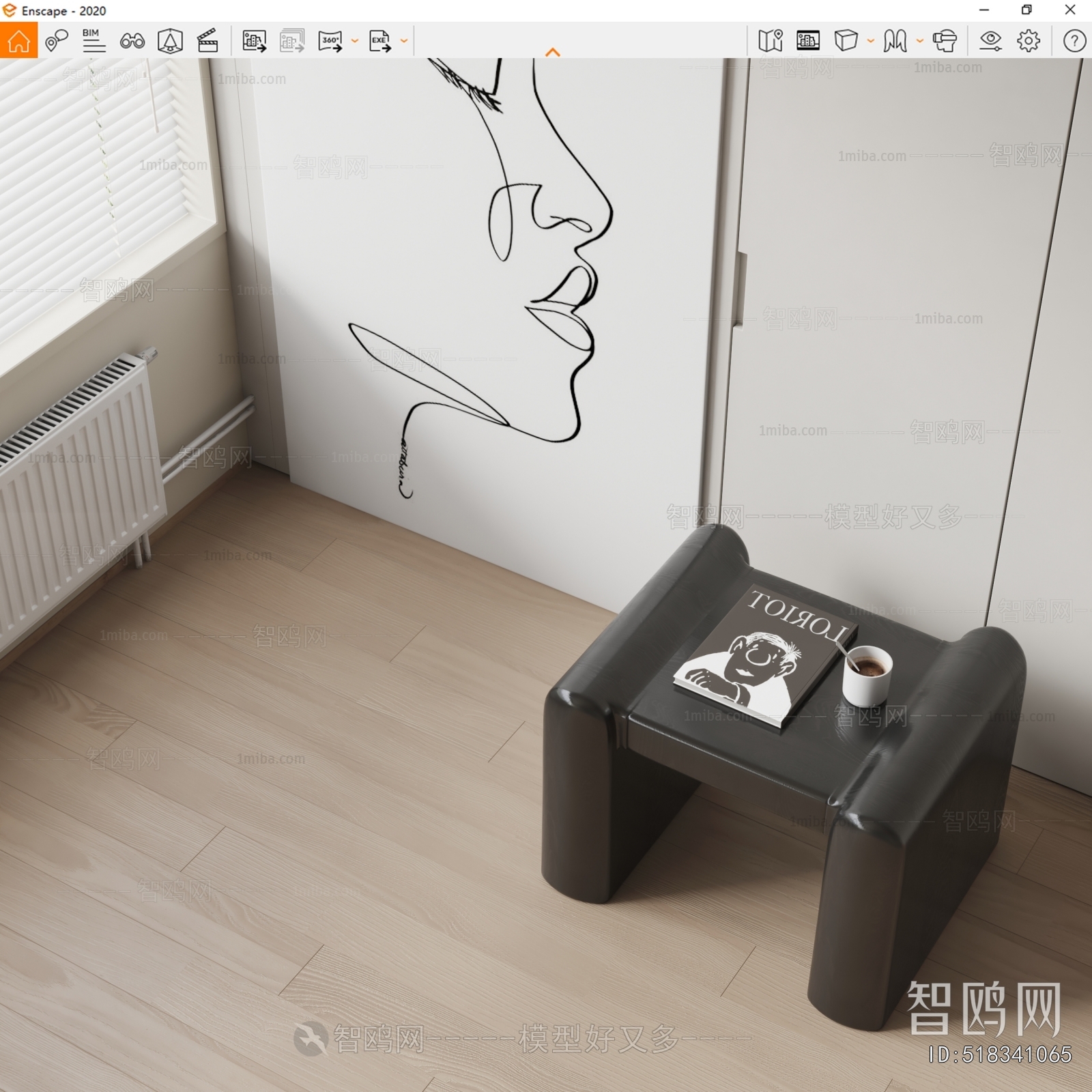
Task: Click the batch rendering icon
Action: [x=292, y=41]
